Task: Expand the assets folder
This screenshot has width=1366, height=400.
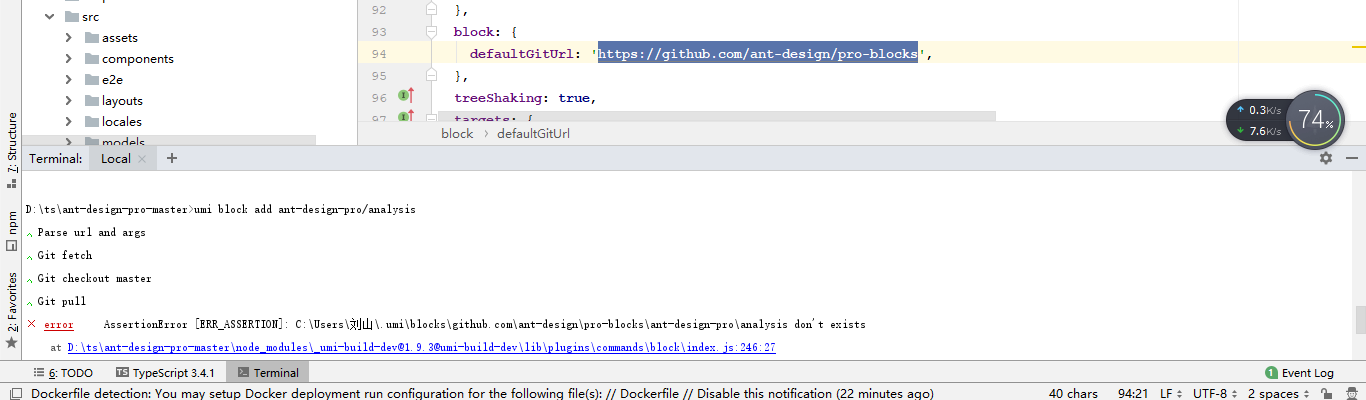Action: [x=68, y=38]
